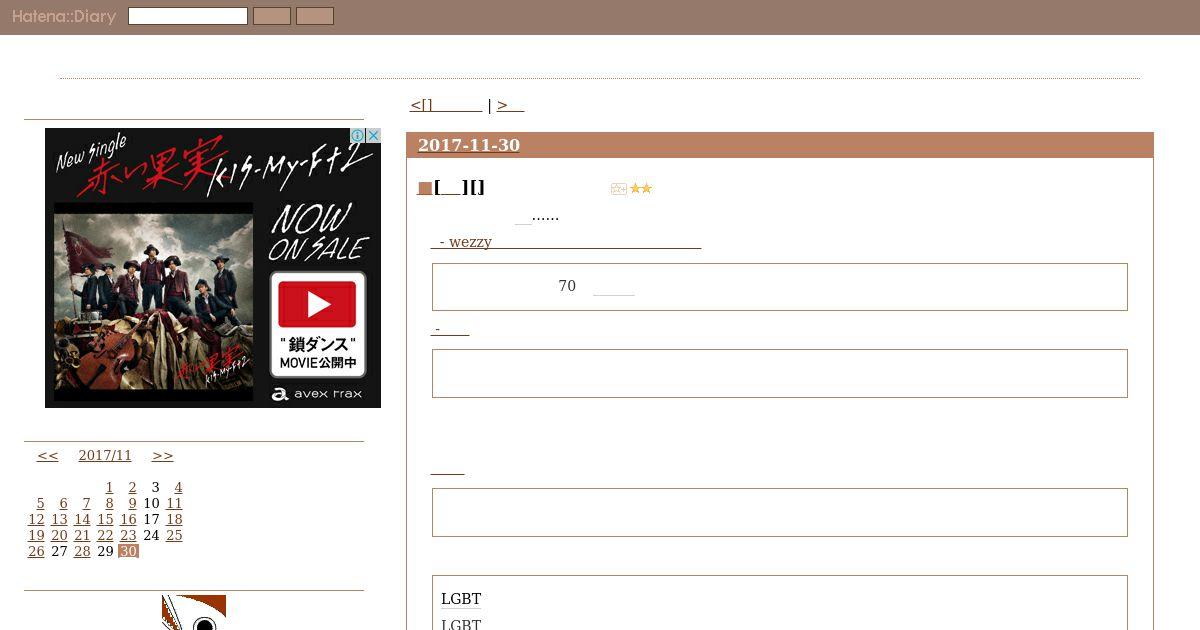Open calendar day 8
Viewport: 1200px width, 630px height.
(109, 504)
